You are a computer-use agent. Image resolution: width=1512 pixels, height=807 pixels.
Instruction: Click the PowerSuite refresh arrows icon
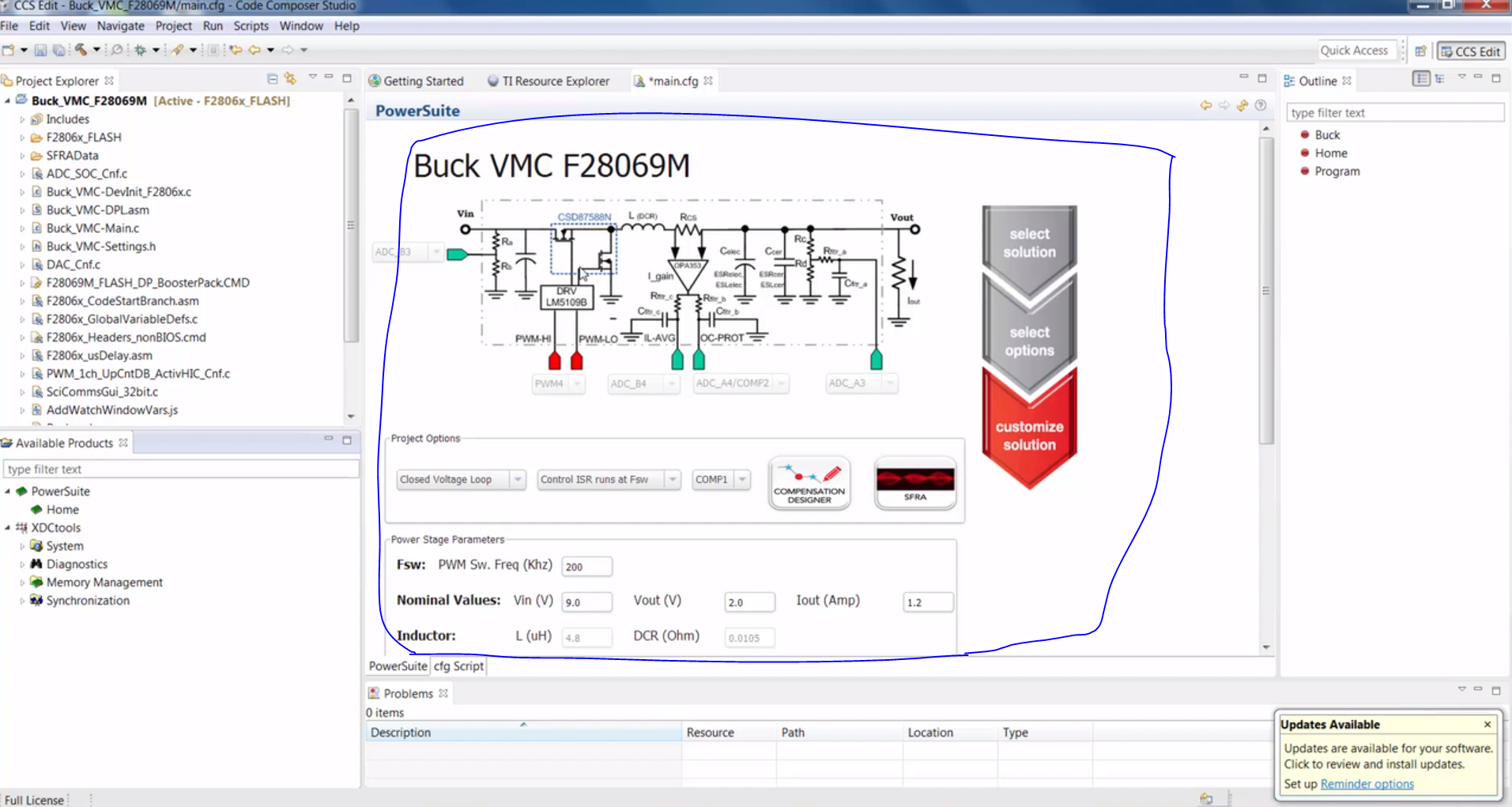tap(1242, 105)
